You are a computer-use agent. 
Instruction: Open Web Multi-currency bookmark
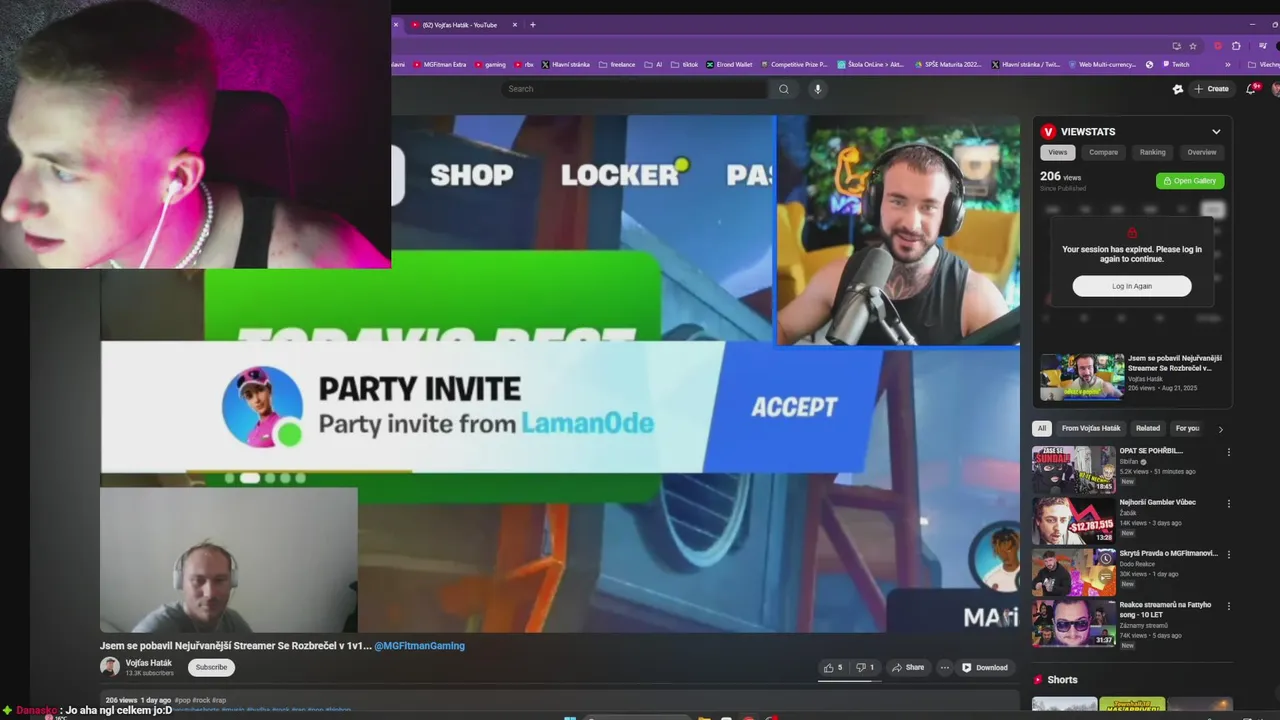[x=1102, y=64]
